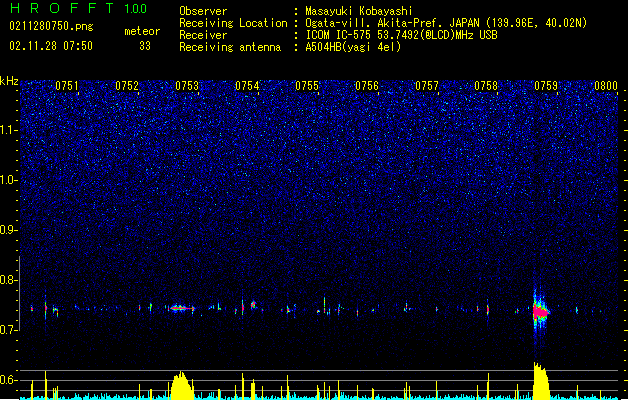
Task: Click the 0.8 kHz frequency axis label
Action: (9, 280)
